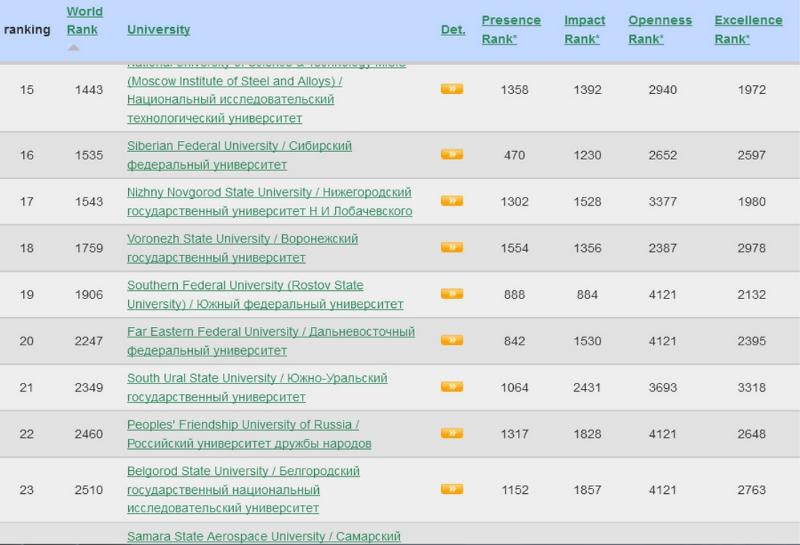Click details arrow for Belgorod State University
Screen dimensions: 800x545
pyautogui.click(x=452, y=489)
